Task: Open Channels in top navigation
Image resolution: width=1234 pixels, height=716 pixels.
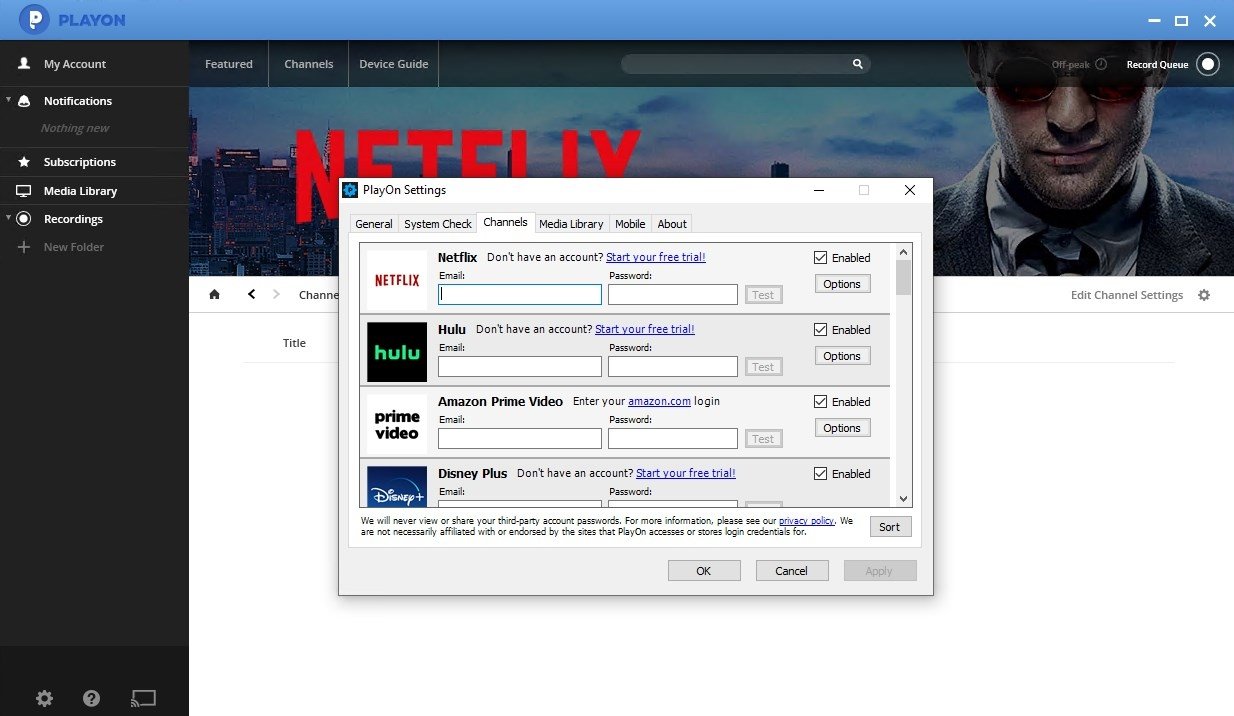Action: pos(309,64)
